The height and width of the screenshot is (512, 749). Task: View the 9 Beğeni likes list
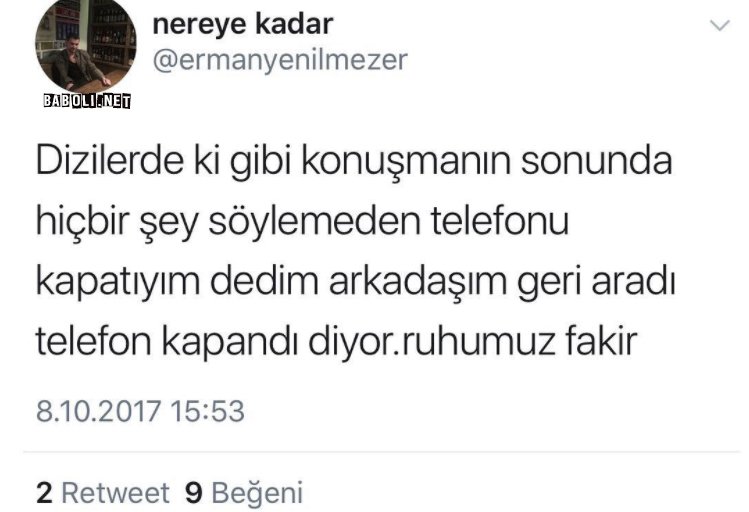click(244, 493)
